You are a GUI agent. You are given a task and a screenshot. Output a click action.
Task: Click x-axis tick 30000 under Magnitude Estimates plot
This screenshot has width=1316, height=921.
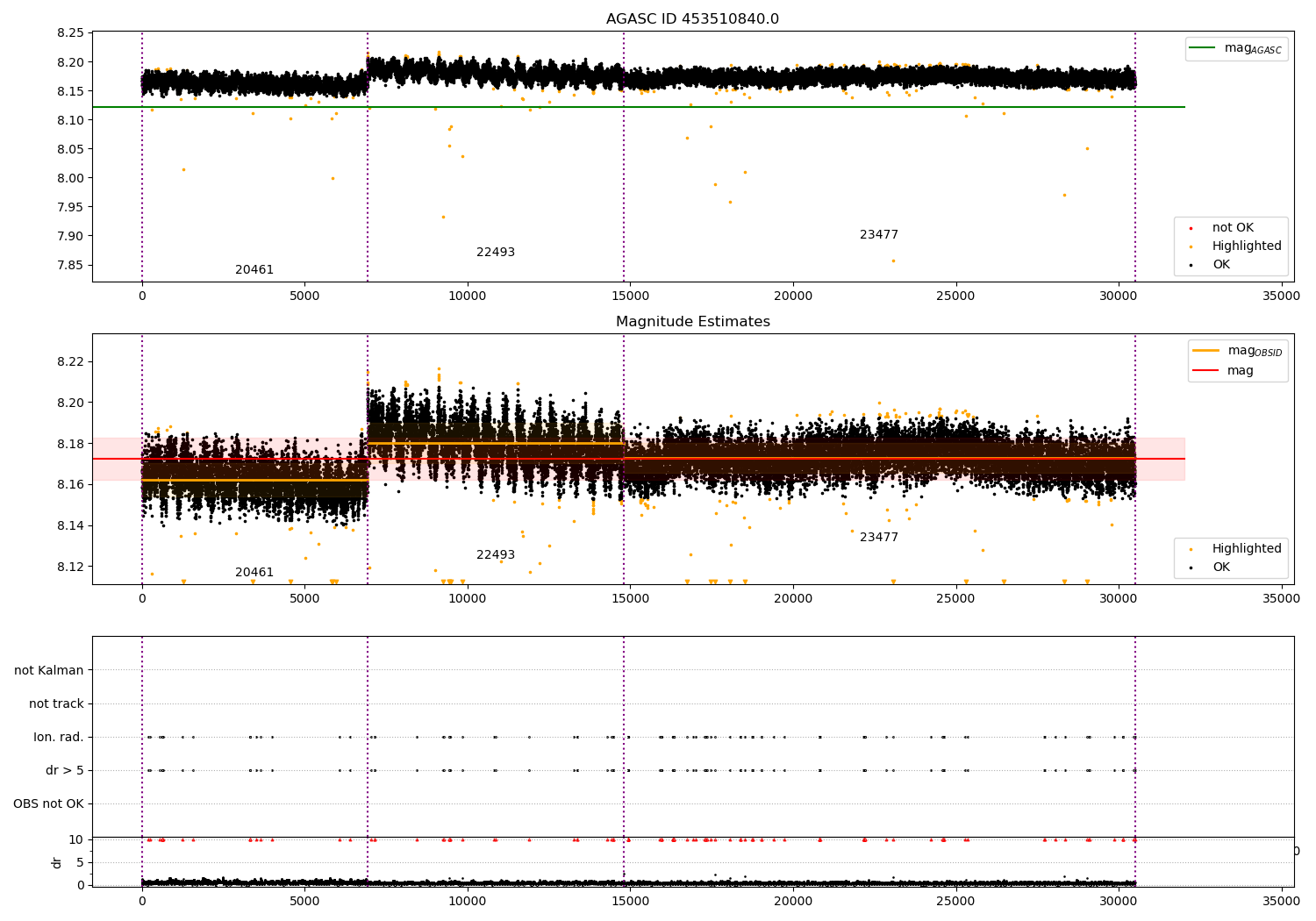pyautogui.click(x=1119, y=599)
